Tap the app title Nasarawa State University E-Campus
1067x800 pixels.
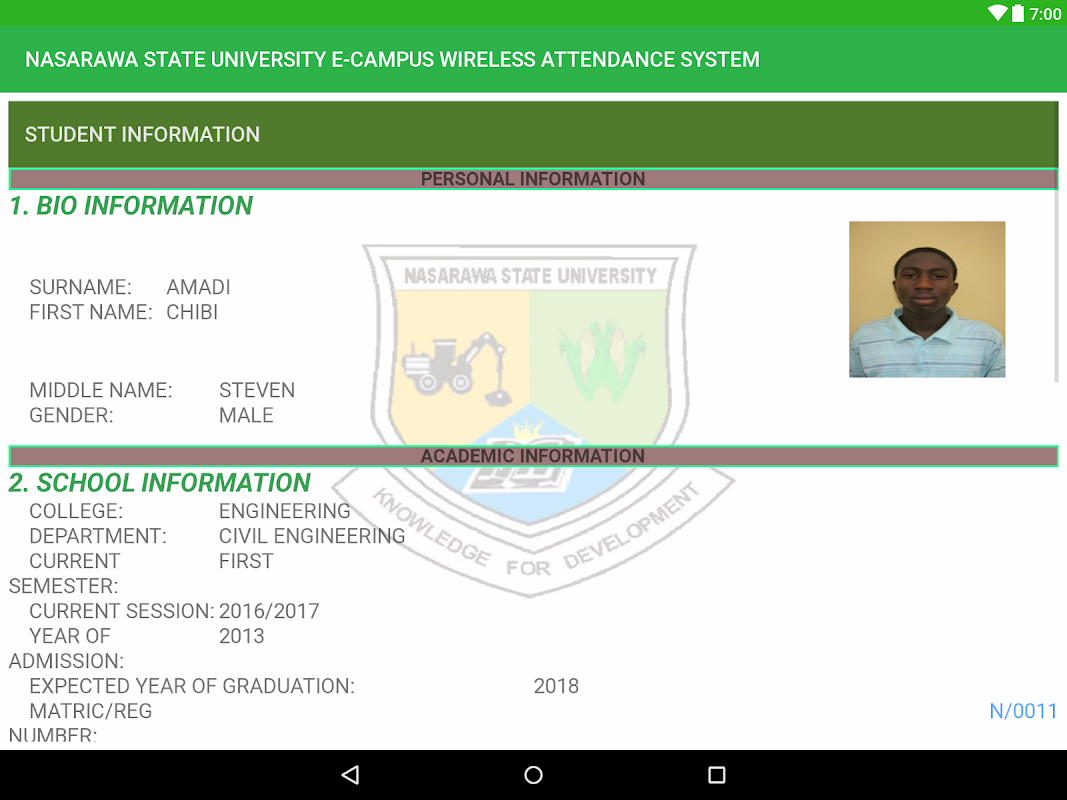[392, 59]
